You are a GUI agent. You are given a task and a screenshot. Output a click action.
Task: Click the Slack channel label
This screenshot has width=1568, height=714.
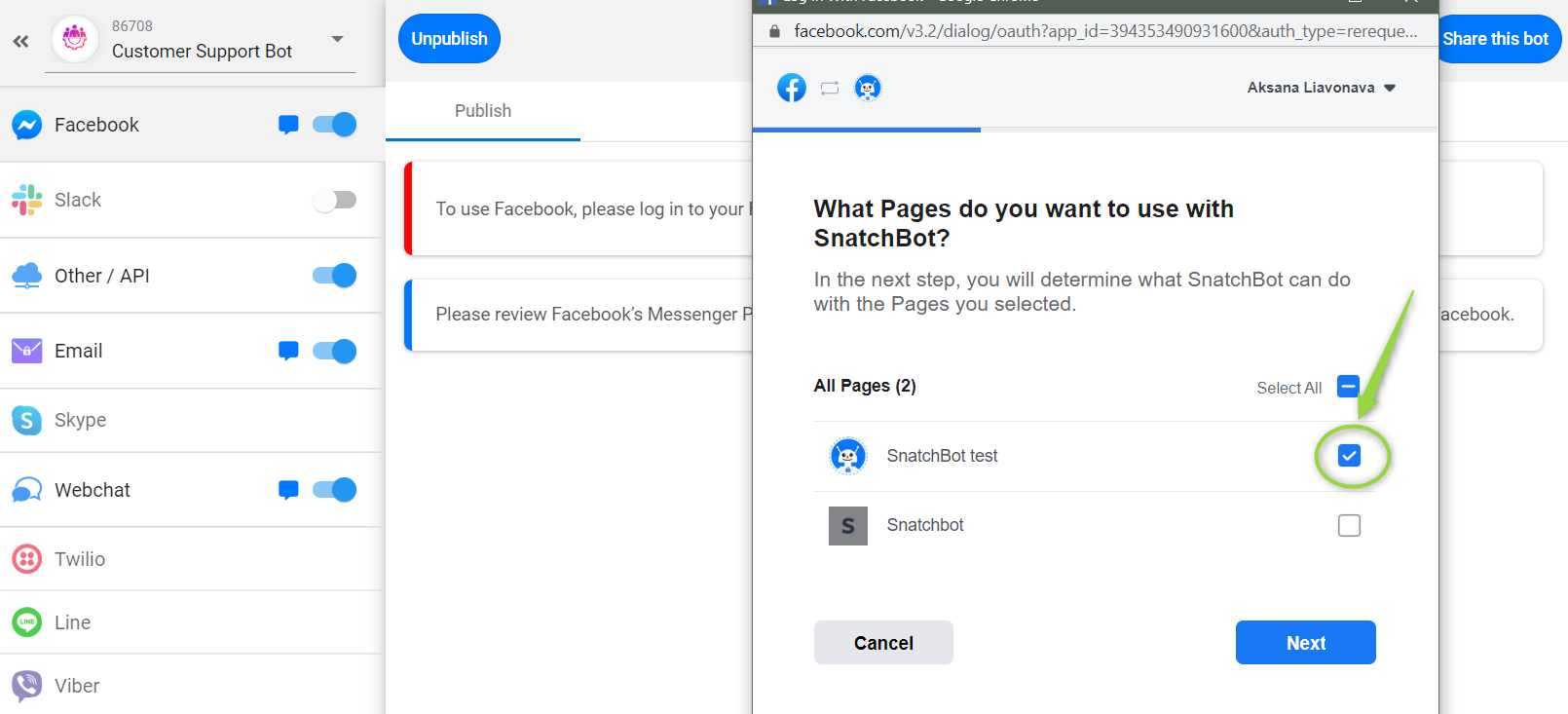click(78, 200)
